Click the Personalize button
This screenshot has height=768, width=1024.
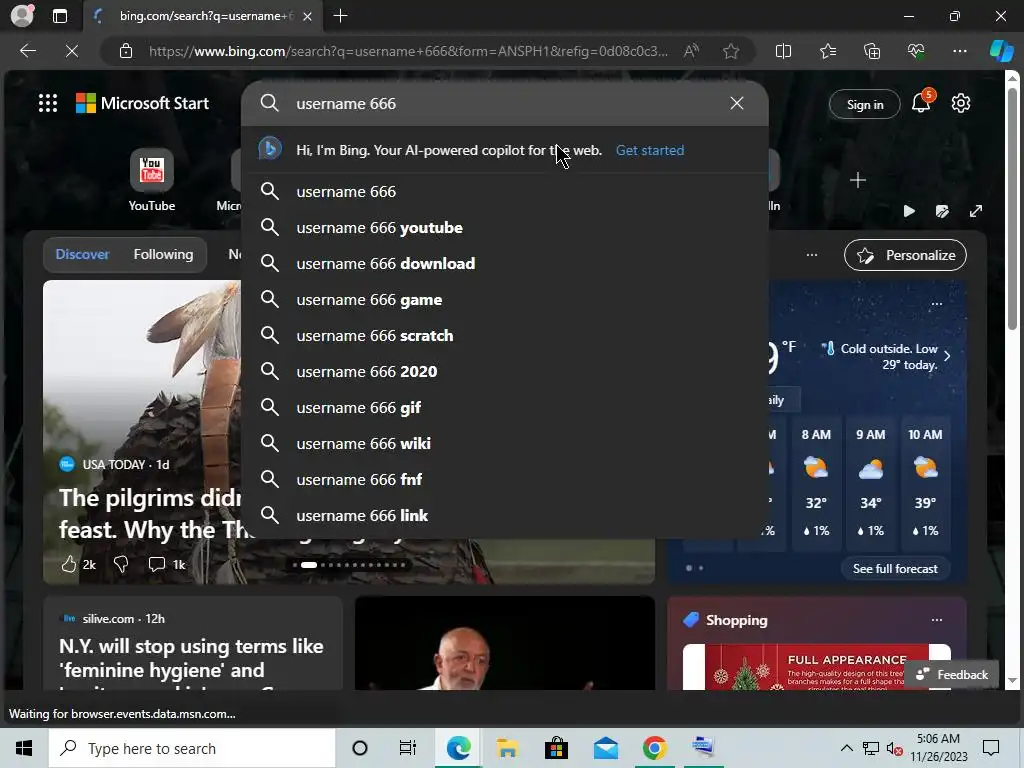[905, 255]
